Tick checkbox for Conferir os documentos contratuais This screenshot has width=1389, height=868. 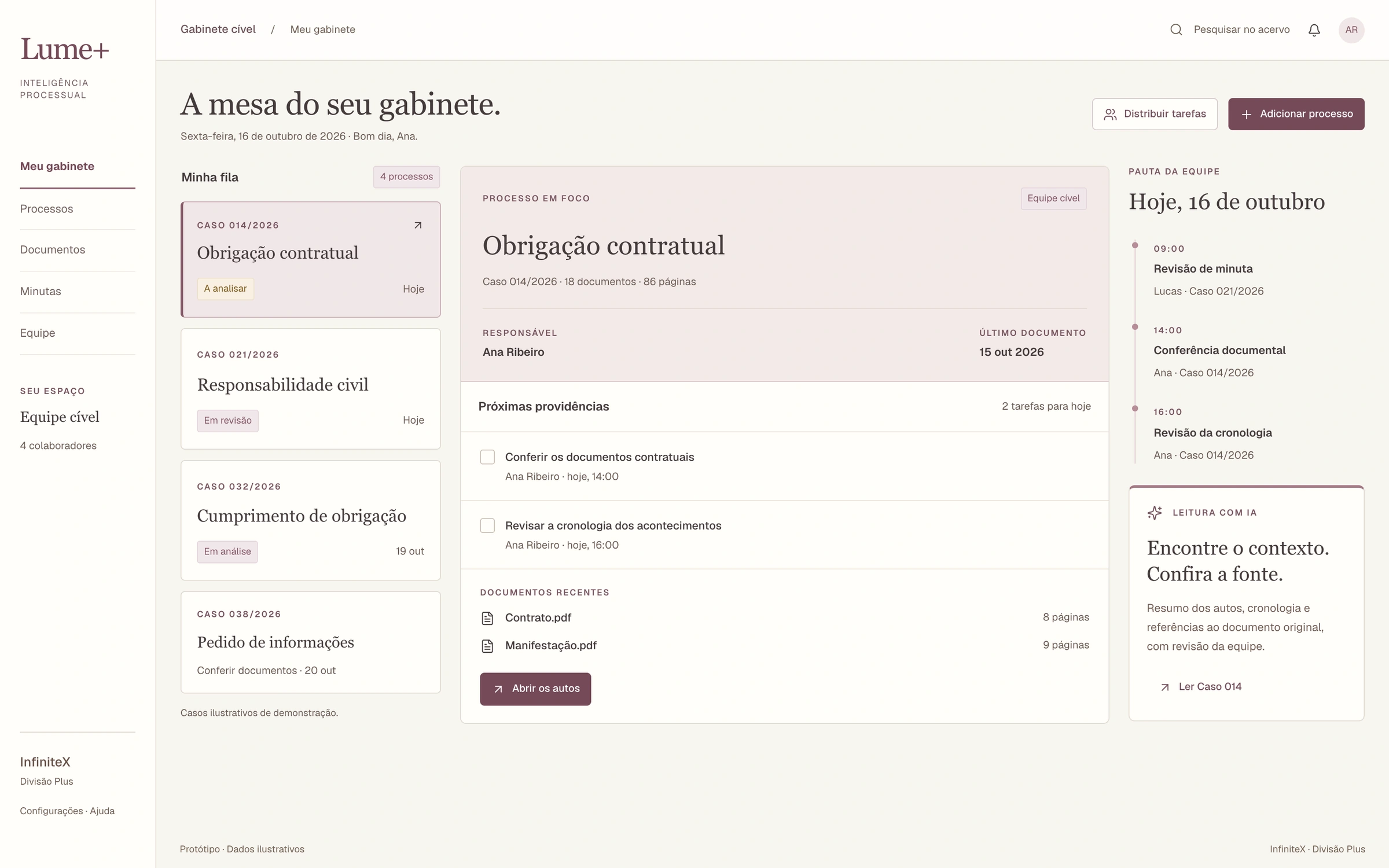[x=487, y=457]
